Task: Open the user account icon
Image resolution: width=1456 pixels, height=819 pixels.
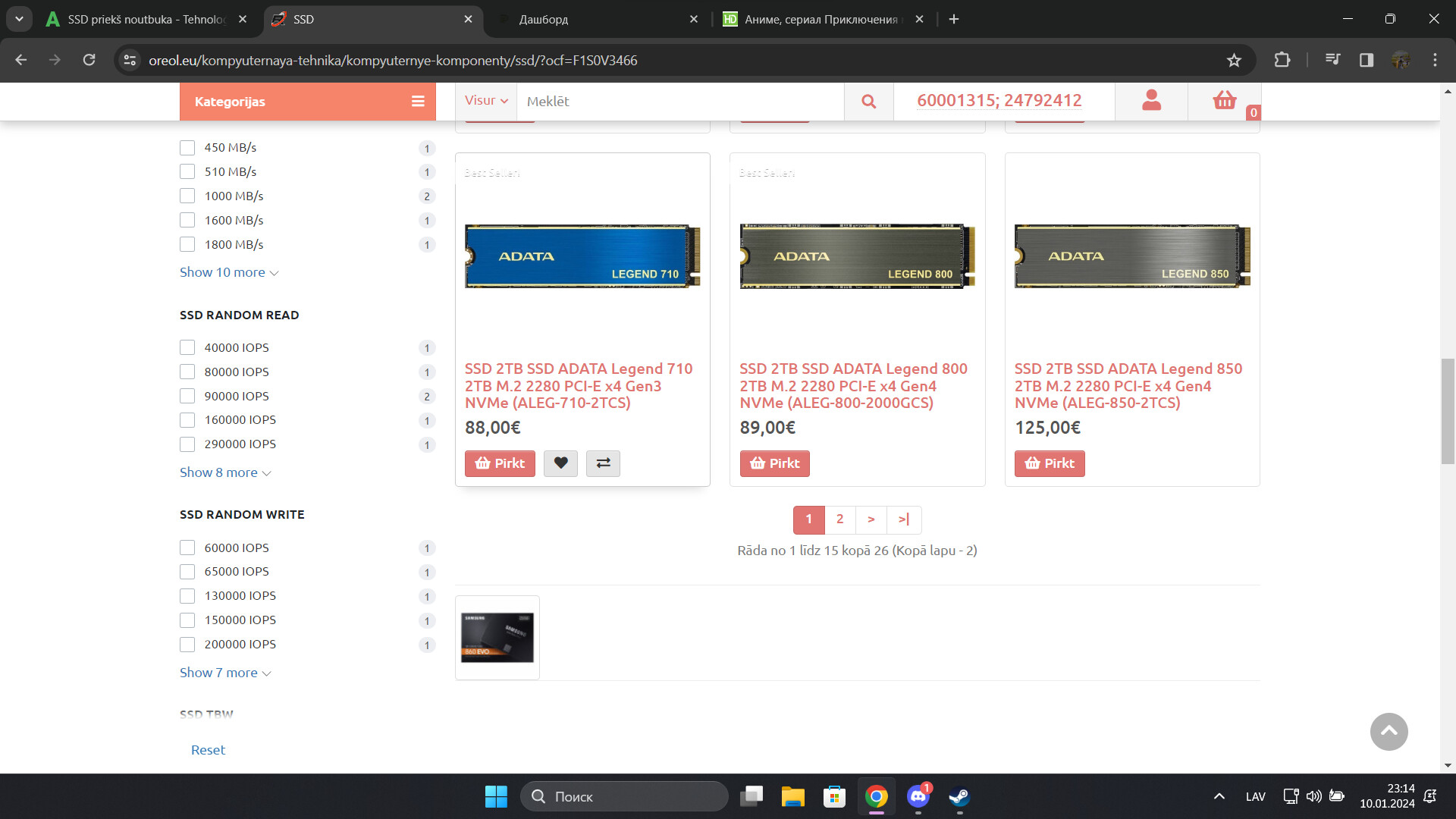Action: (1151, 100)
